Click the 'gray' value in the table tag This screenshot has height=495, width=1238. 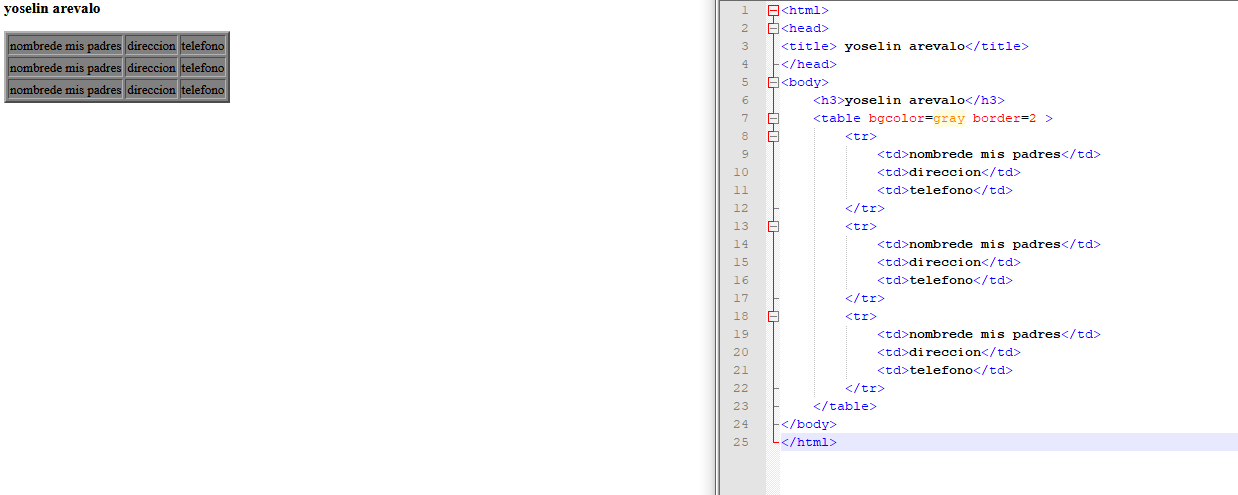click(948, 118)
